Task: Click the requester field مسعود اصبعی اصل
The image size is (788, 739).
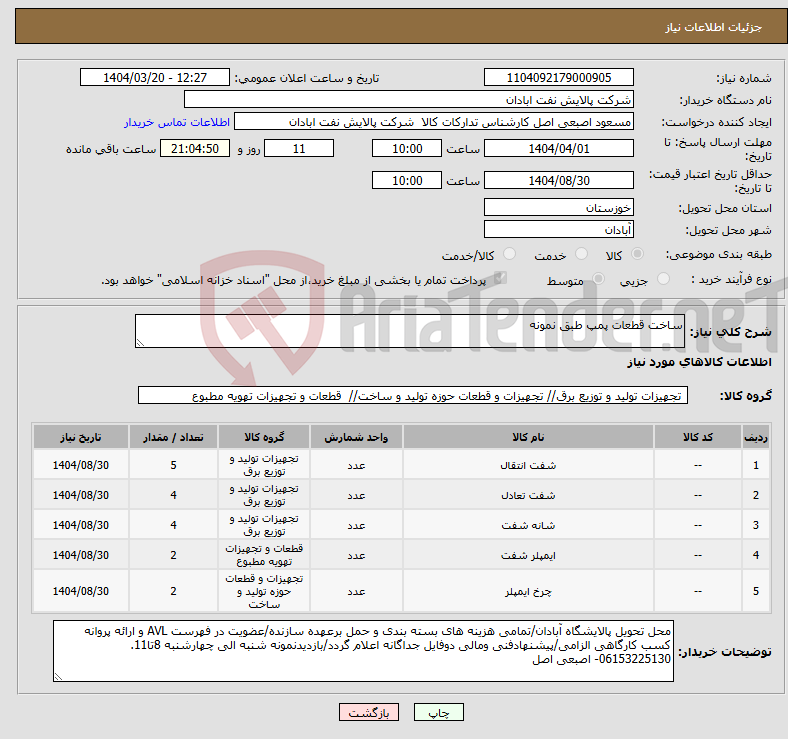Action: click(x=434, y=122)
